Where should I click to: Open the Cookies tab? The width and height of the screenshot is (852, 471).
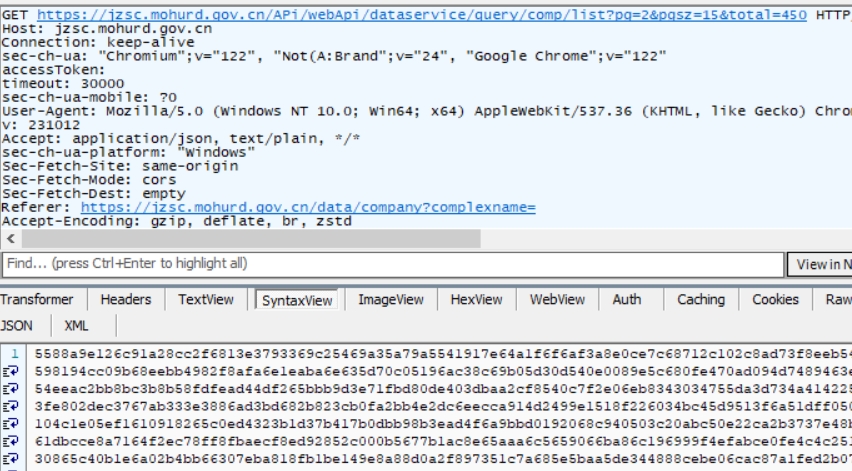pos(775,300)
